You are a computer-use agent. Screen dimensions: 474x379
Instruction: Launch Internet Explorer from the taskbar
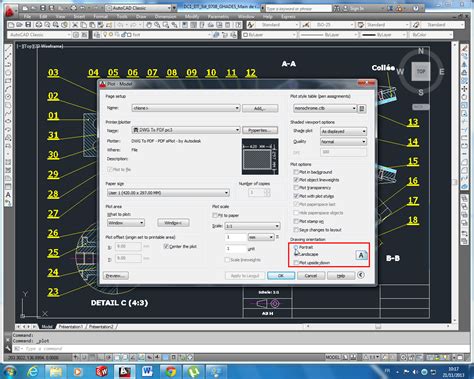(x=32, y=371)
